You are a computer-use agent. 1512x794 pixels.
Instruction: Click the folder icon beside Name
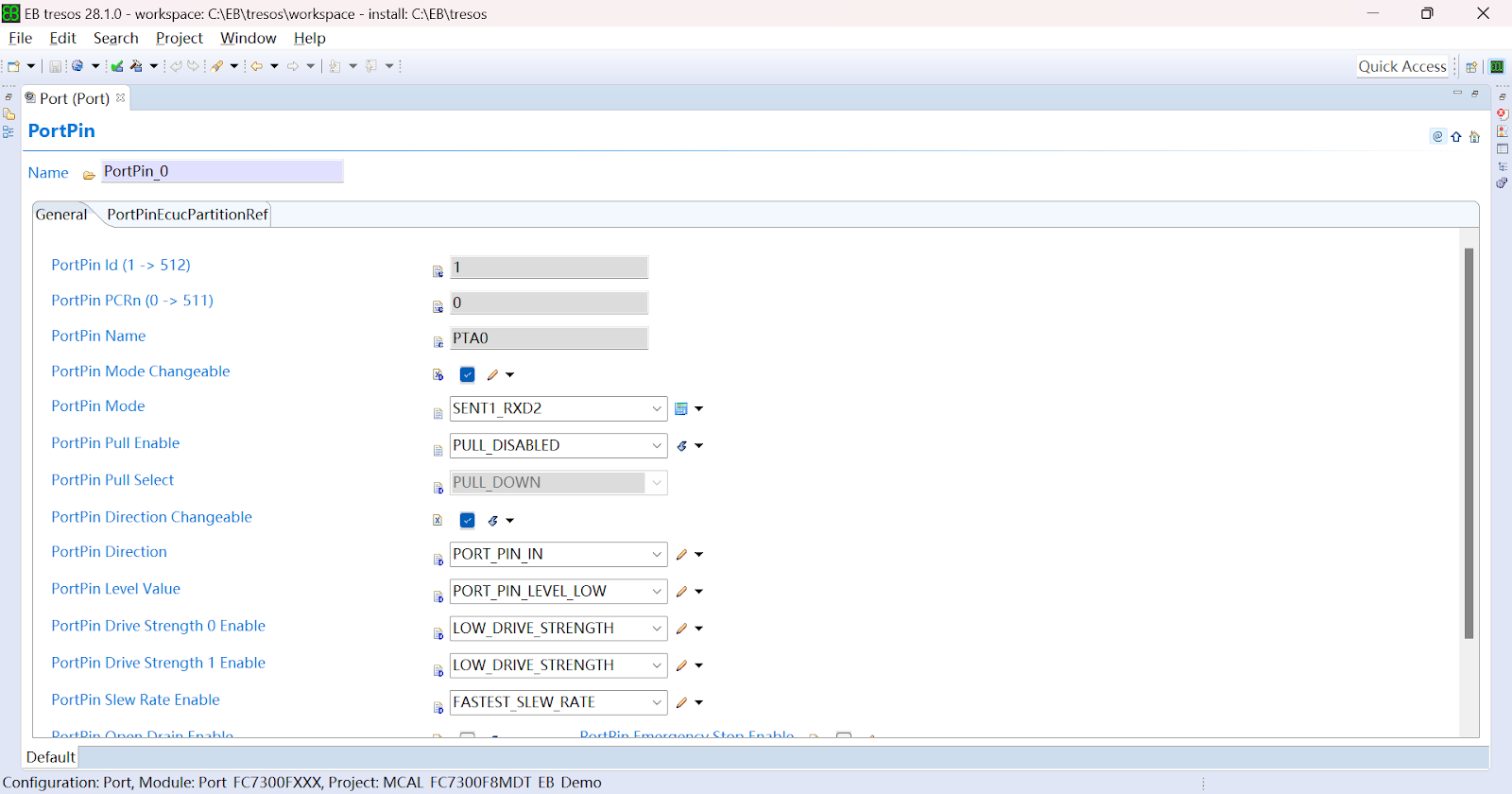click(x=89, y=175)
